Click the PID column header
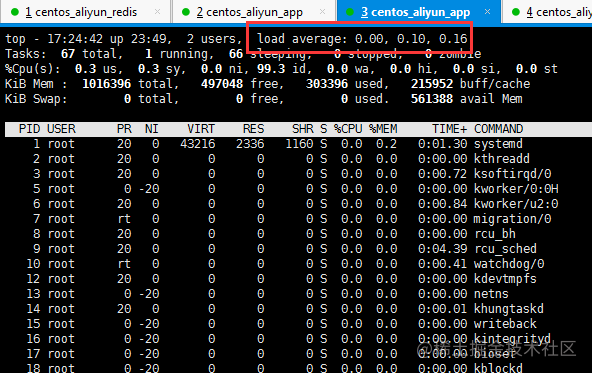The image size is (592, 373). coord(29,129)
